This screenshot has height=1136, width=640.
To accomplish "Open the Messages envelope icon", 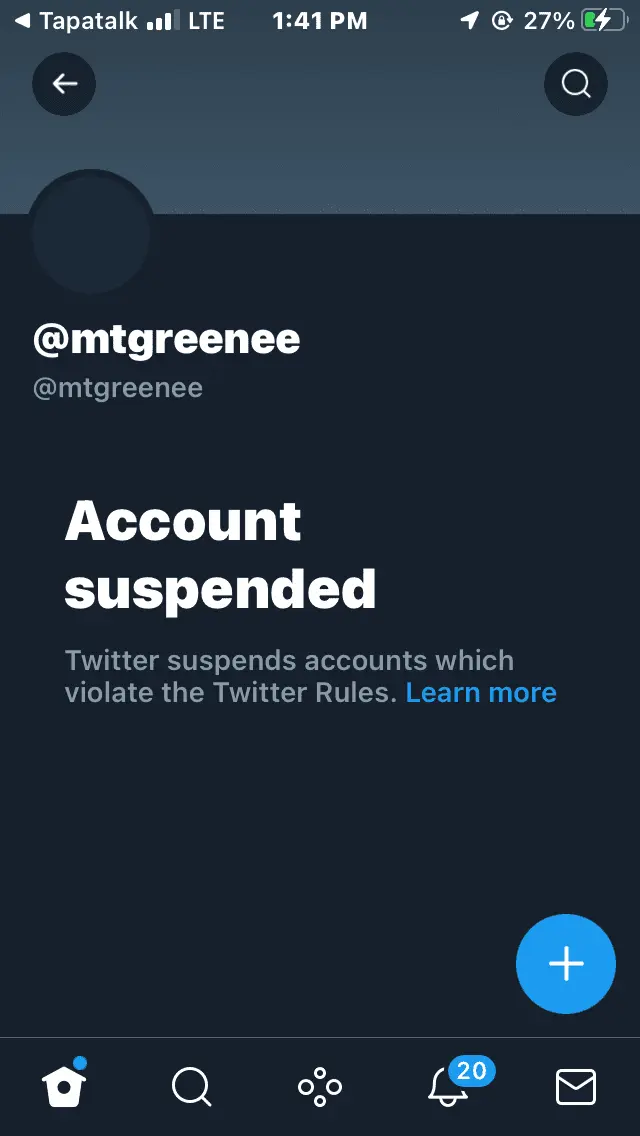I will click(x=576, y=1086).
